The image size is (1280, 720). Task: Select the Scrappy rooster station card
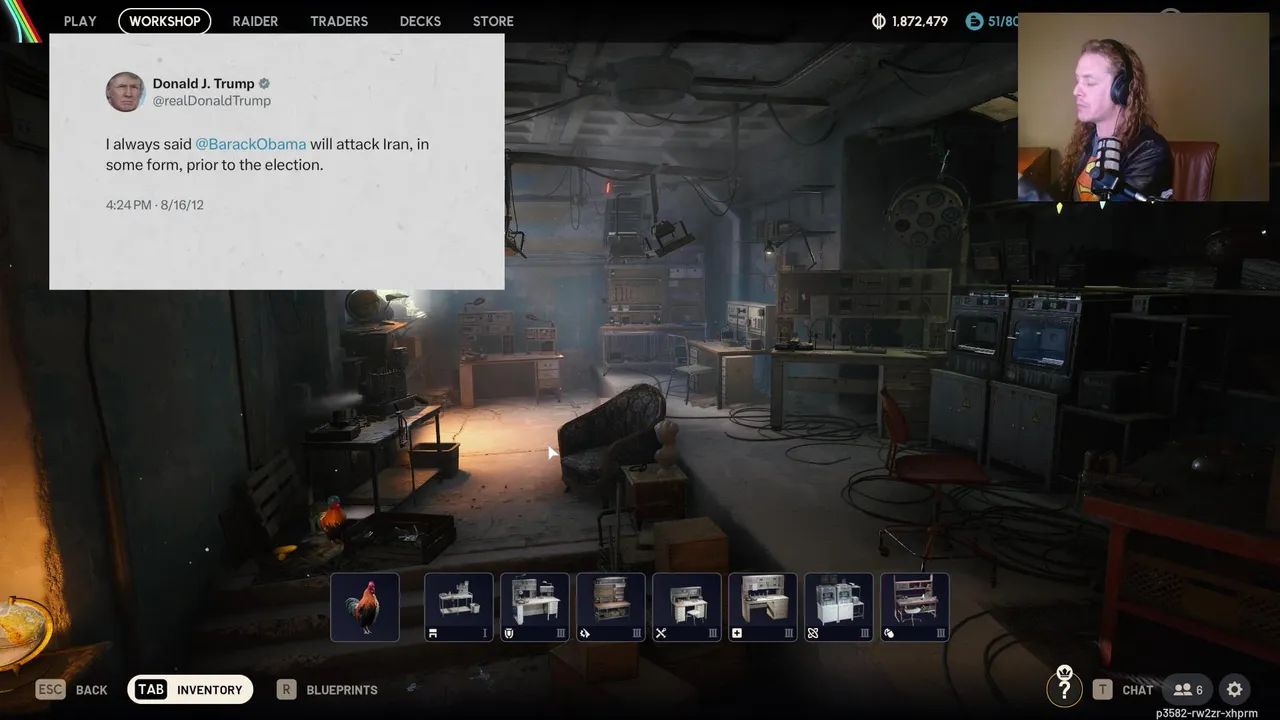(365, 607)
